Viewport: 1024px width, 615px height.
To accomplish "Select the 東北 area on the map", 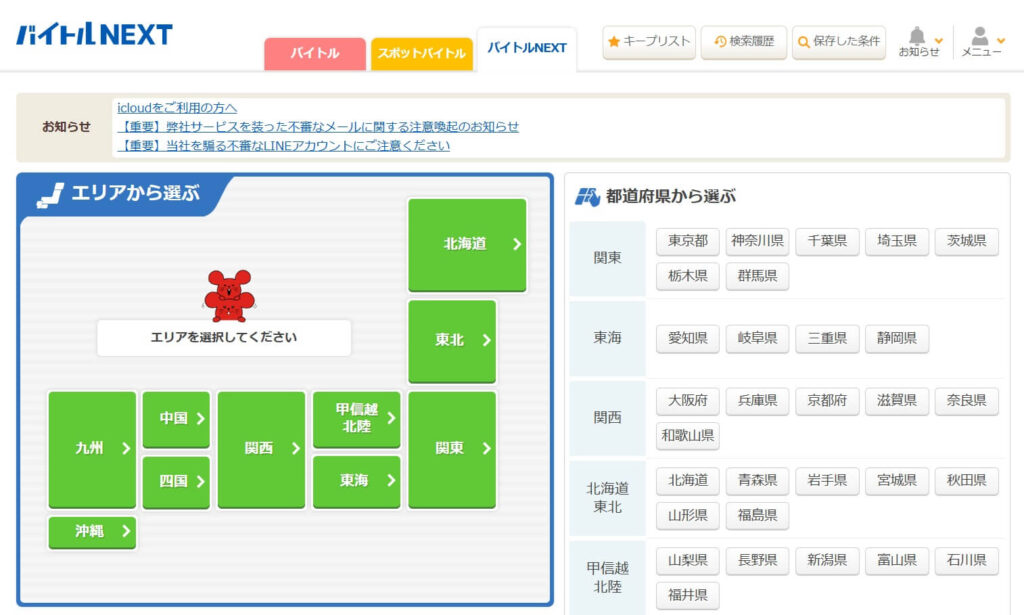I will (452, 340).
